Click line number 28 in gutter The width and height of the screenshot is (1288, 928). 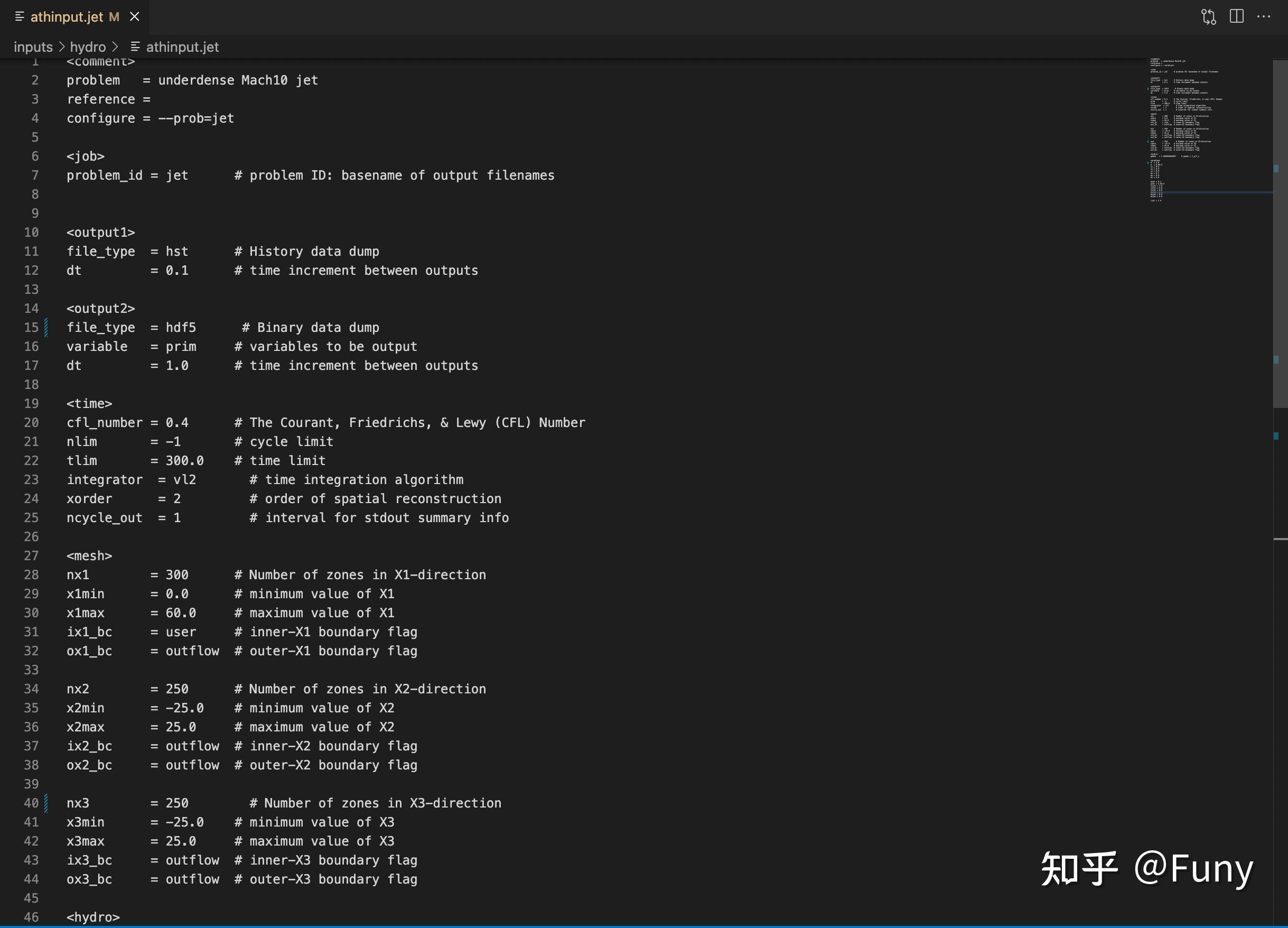click(31, 575)
